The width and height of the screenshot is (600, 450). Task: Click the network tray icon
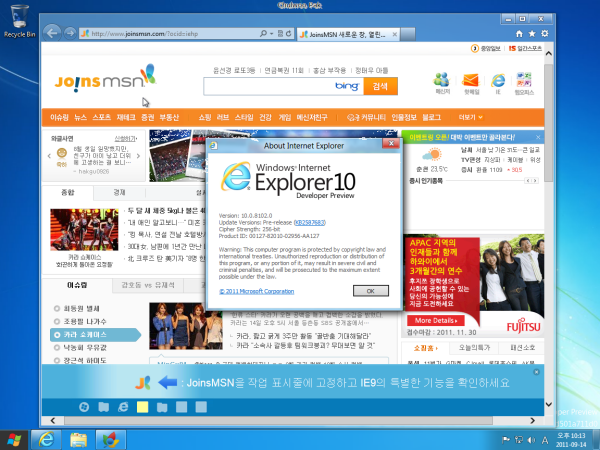tap(519, 440)
